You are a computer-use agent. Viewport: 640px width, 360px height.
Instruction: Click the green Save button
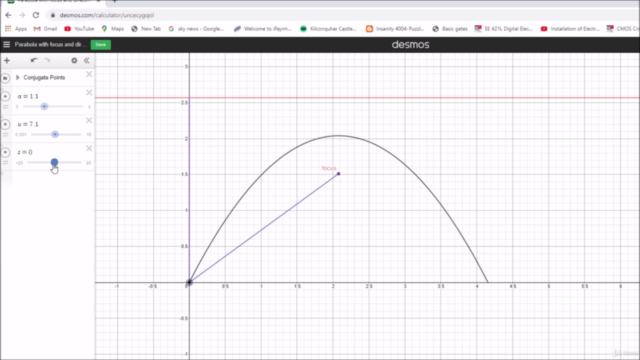point(100,44)
